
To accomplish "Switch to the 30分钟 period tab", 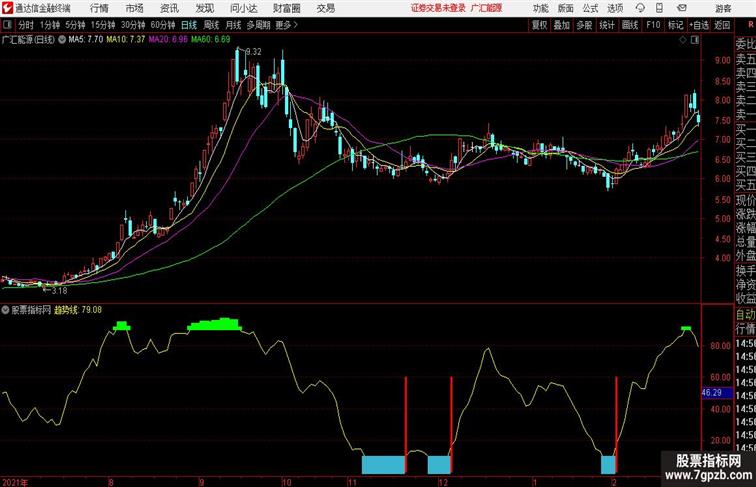I will coord(133,25).
